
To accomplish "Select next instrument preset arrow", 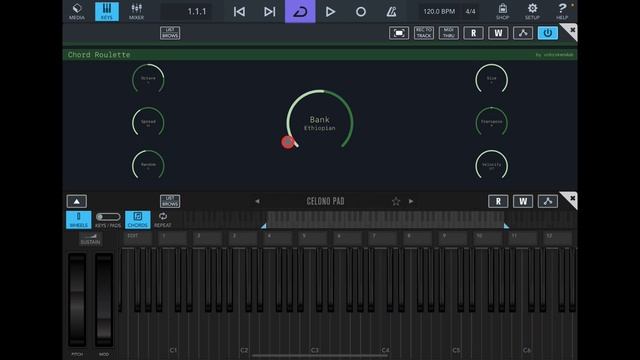I will [411, 201].
